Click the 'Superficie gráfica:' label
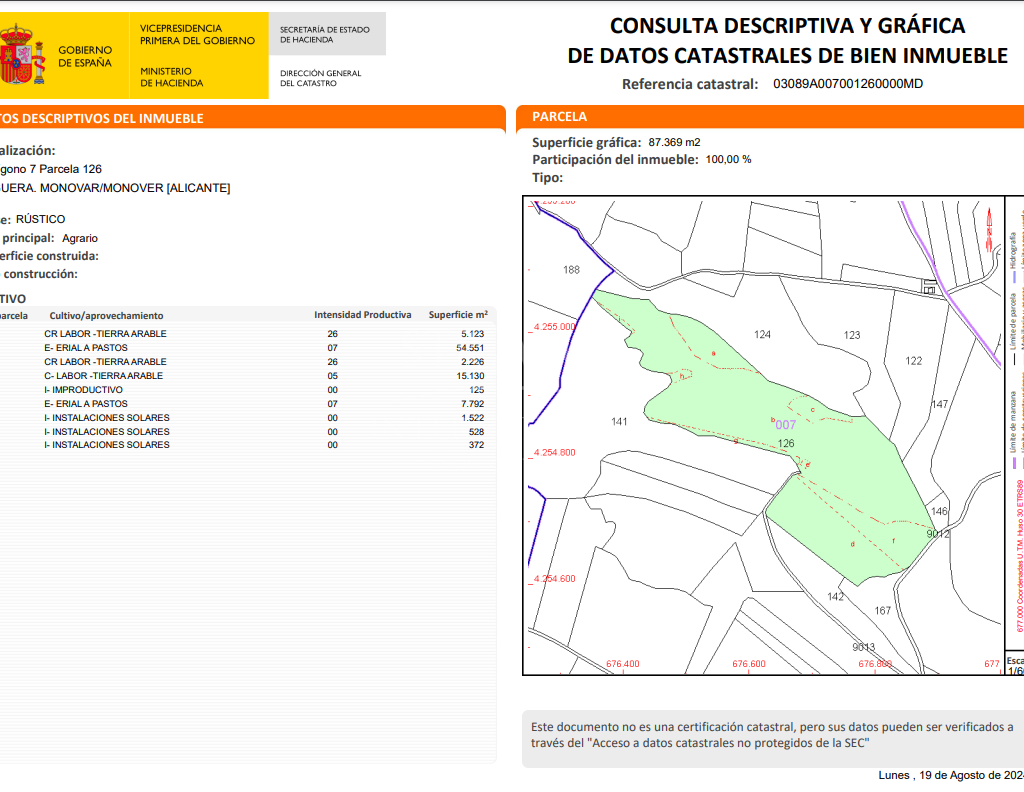This screenshot has height=792, width=1024. tap(586, 142)
